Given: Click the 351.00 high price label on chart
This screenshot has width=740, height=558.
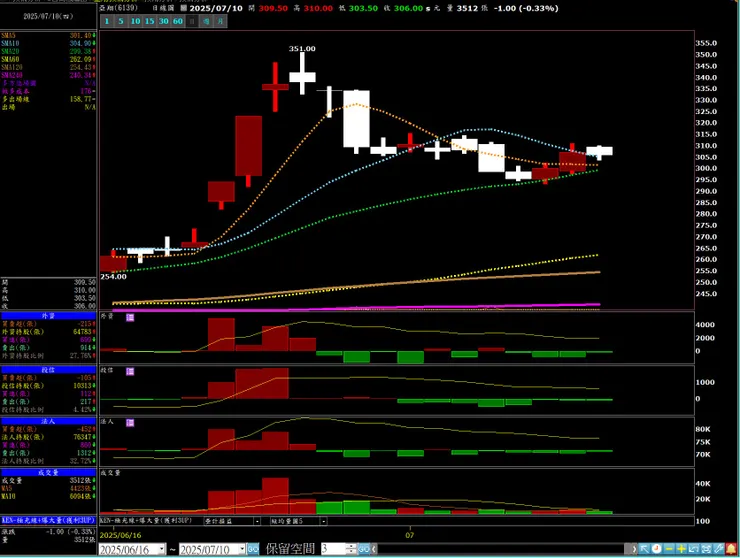Looking at the screenshot, I should pos(302,49).
